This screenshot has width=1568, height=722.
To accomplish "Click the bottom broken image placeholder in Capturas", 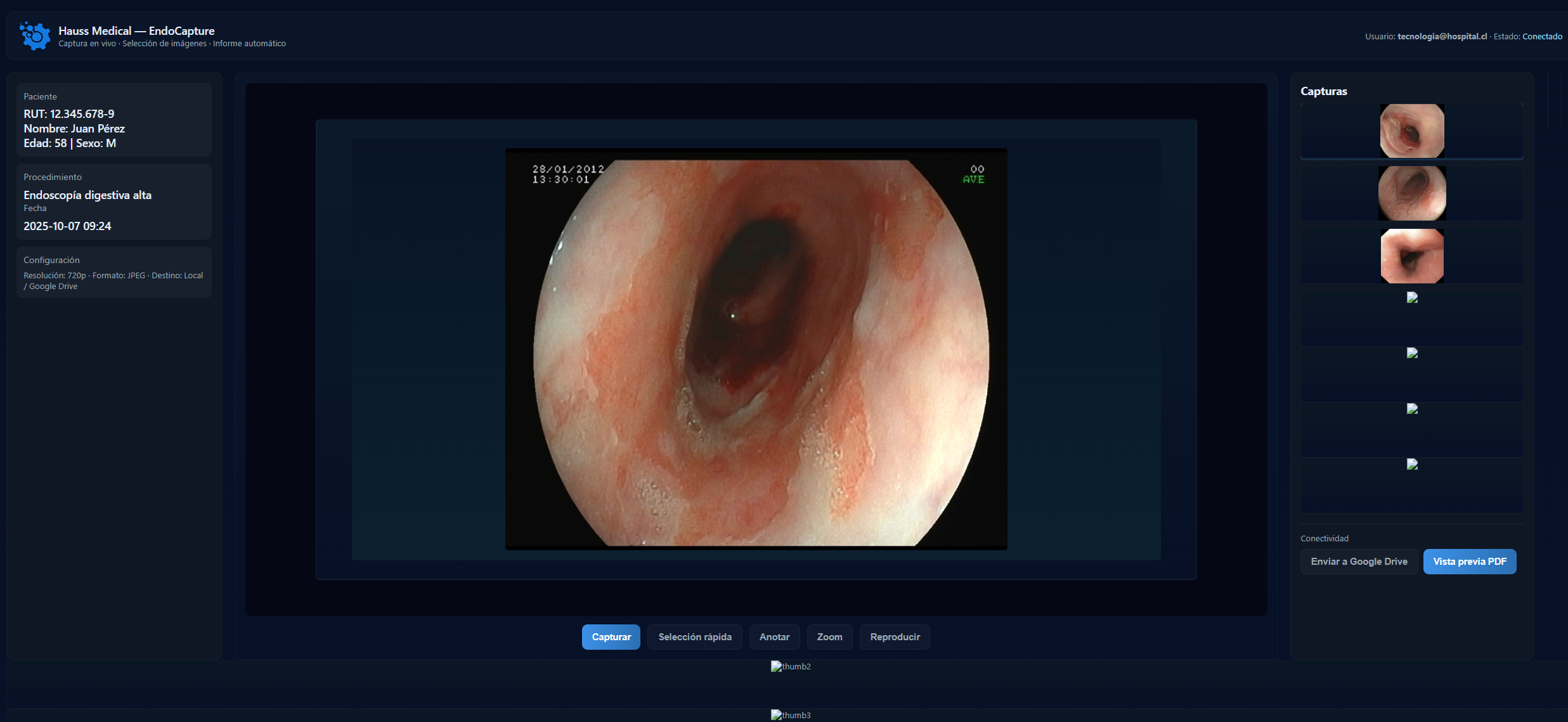I will [1412, 464].
